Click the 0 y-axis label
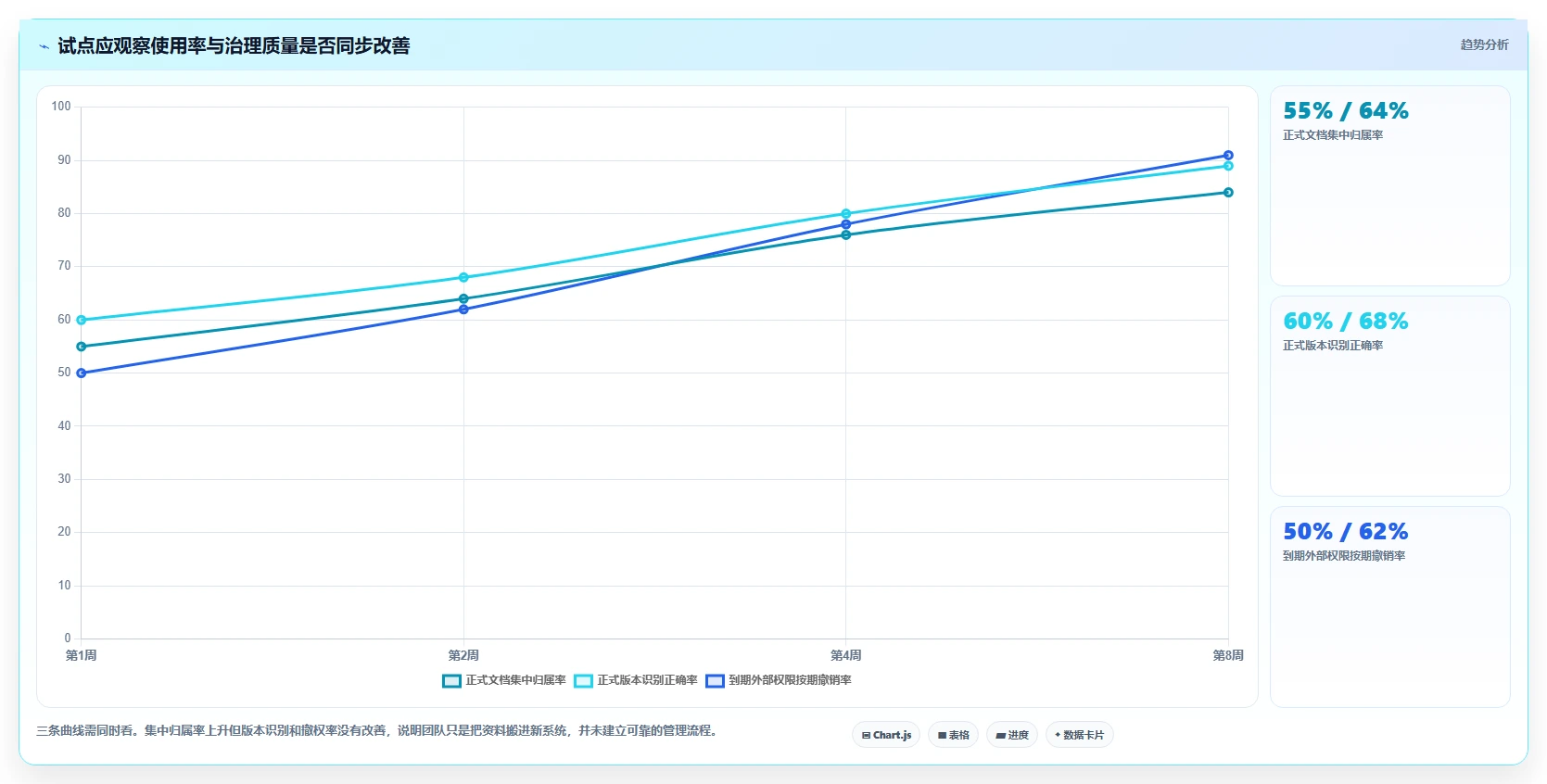 click(x=68, y=639)
